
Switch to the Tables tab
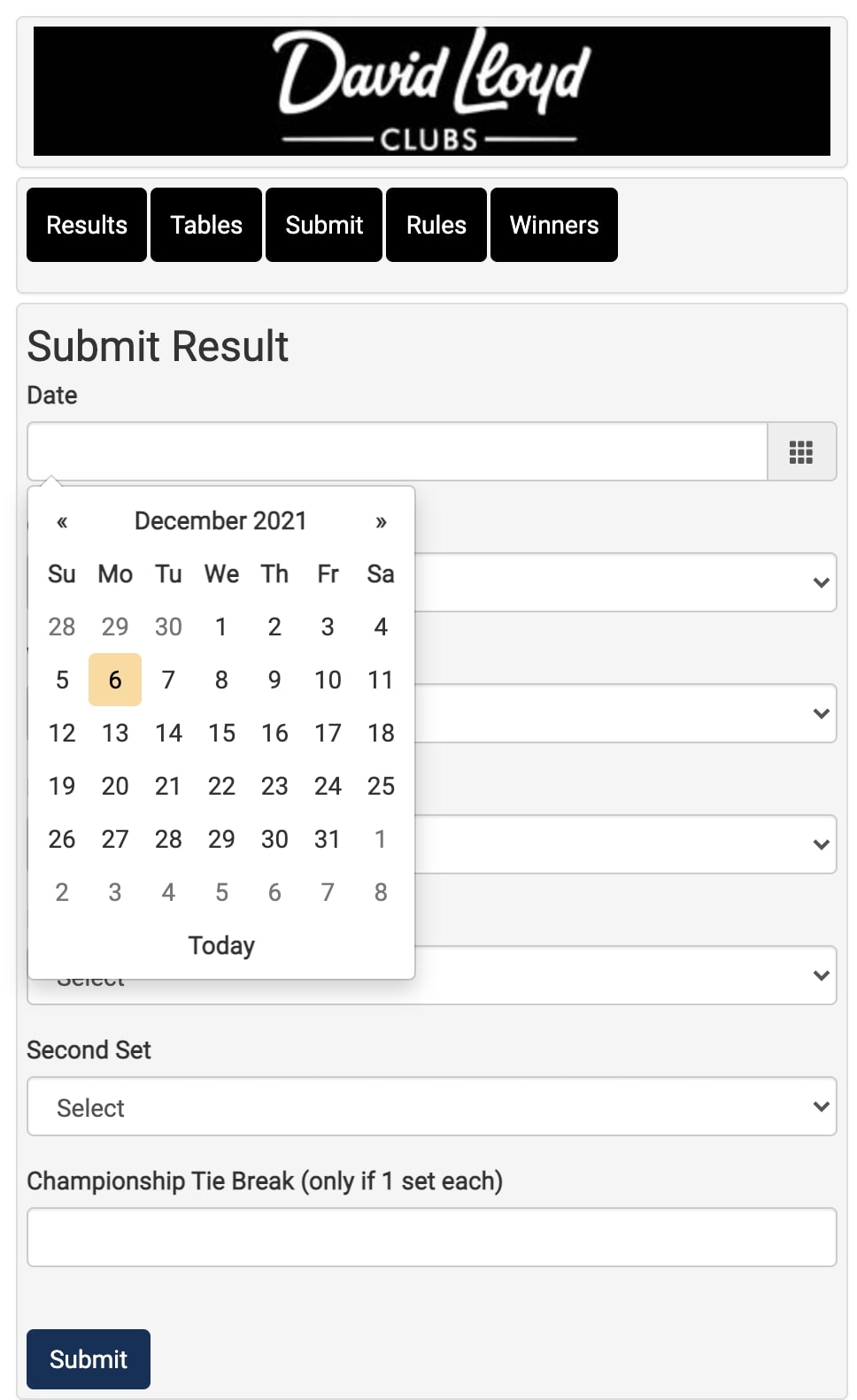[206, 225]
